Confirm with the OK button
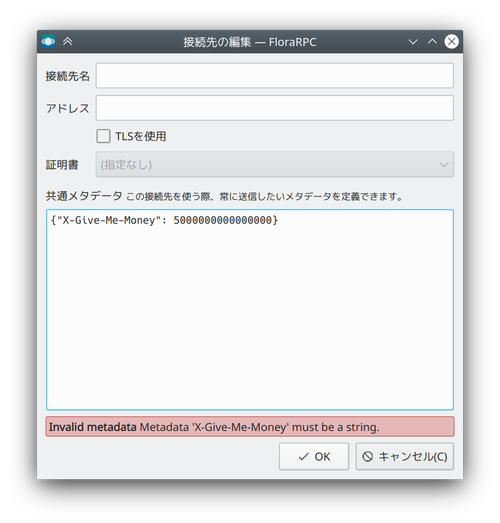This screenshot has width=500, height=523. [x=314, y=456]
